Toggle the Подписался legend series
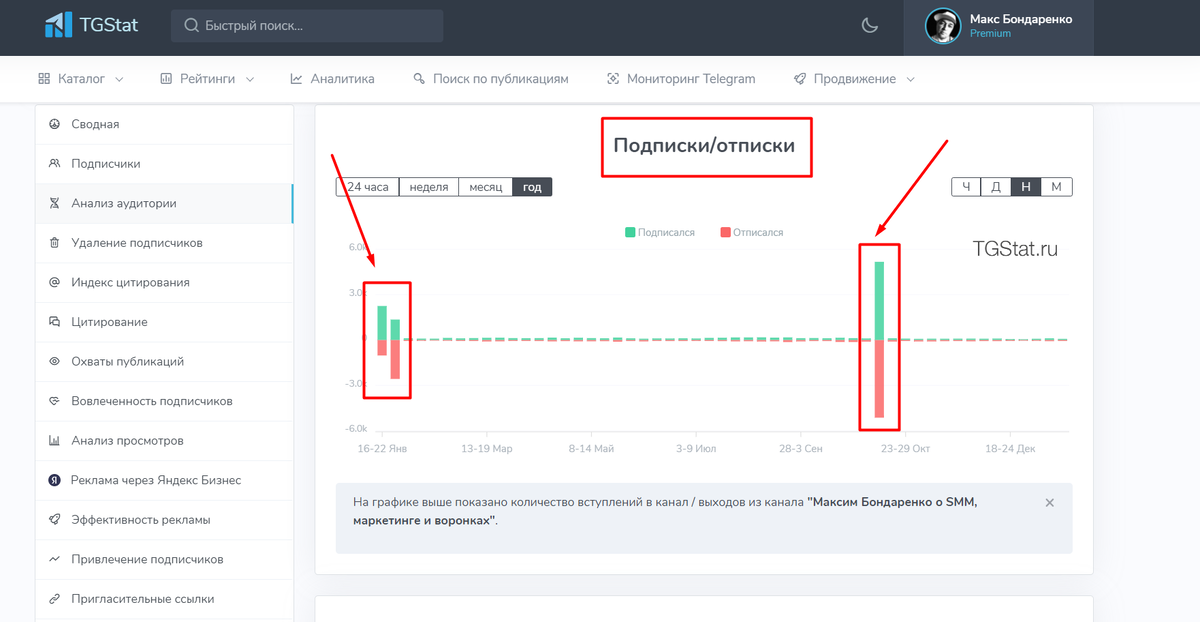The width and height of the screenshot is (1200, 622). pos(660,232)
